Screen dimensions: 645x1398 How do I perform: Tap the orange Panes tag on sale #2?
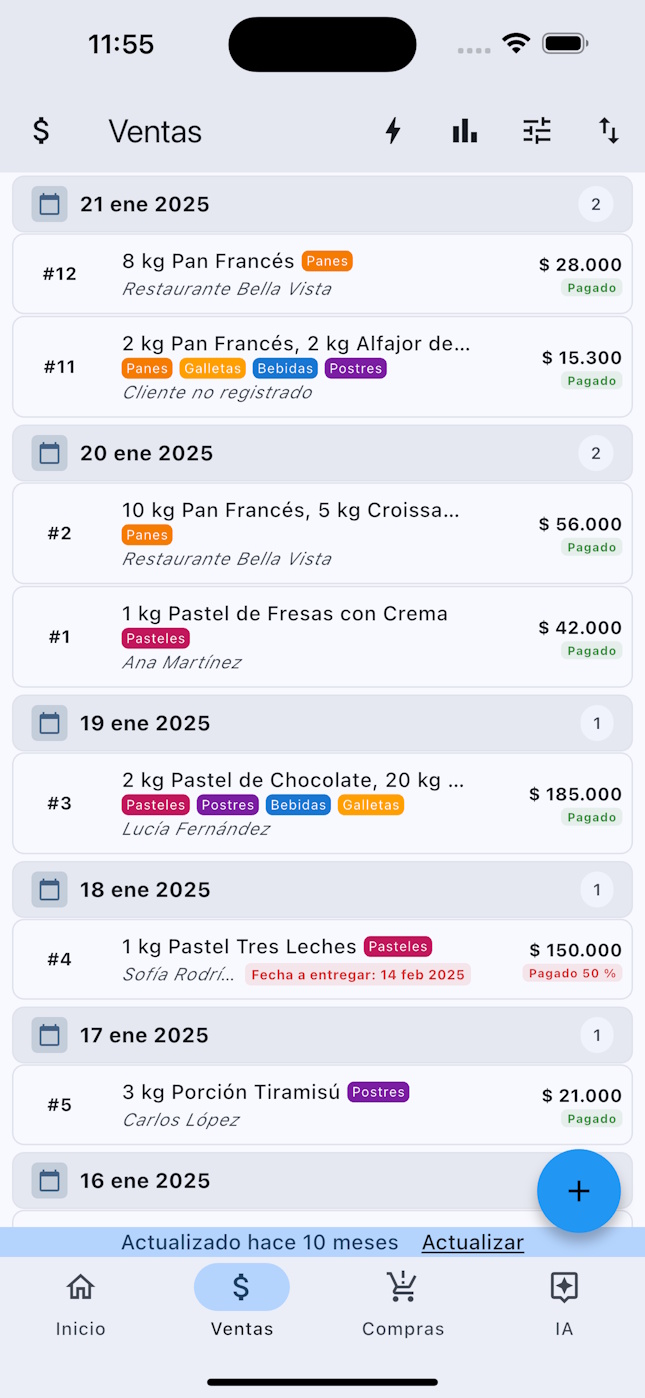147,535
